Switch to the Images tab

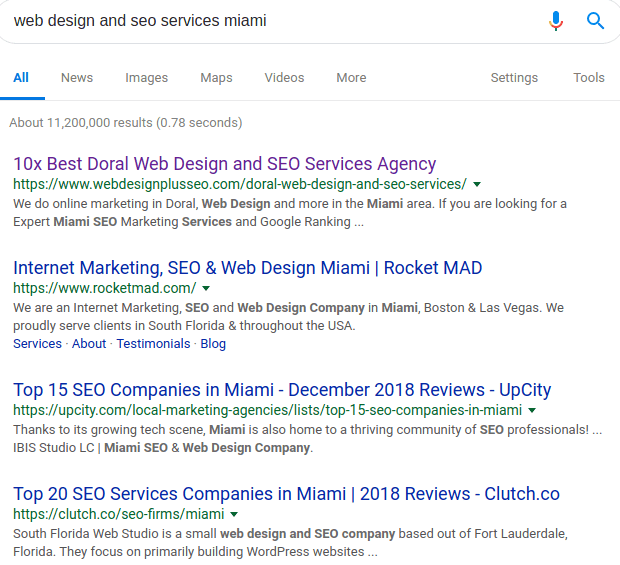tap(146, 78)
